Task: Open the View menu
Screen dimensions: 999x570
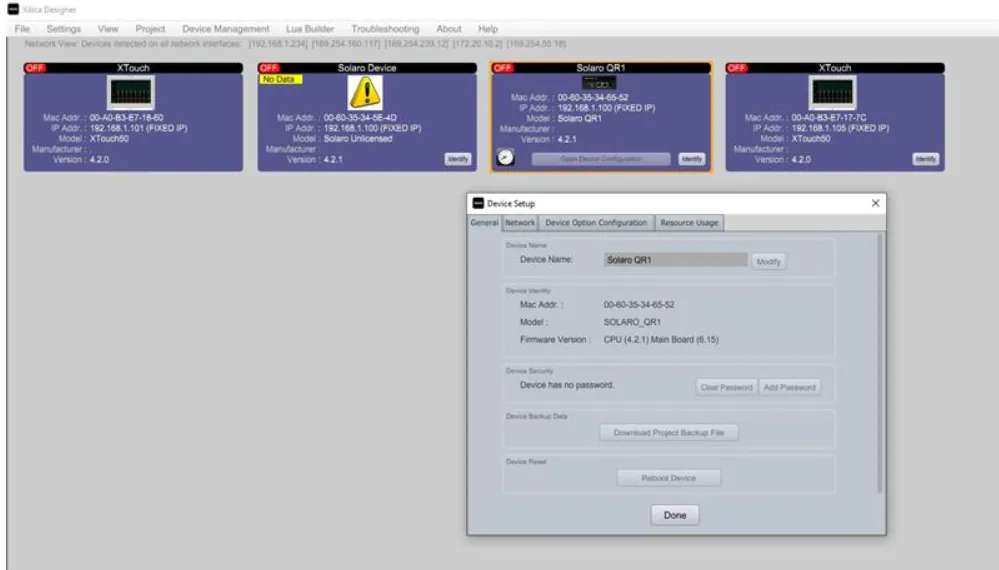Action: pyautogui.click(x=108, y=29)
